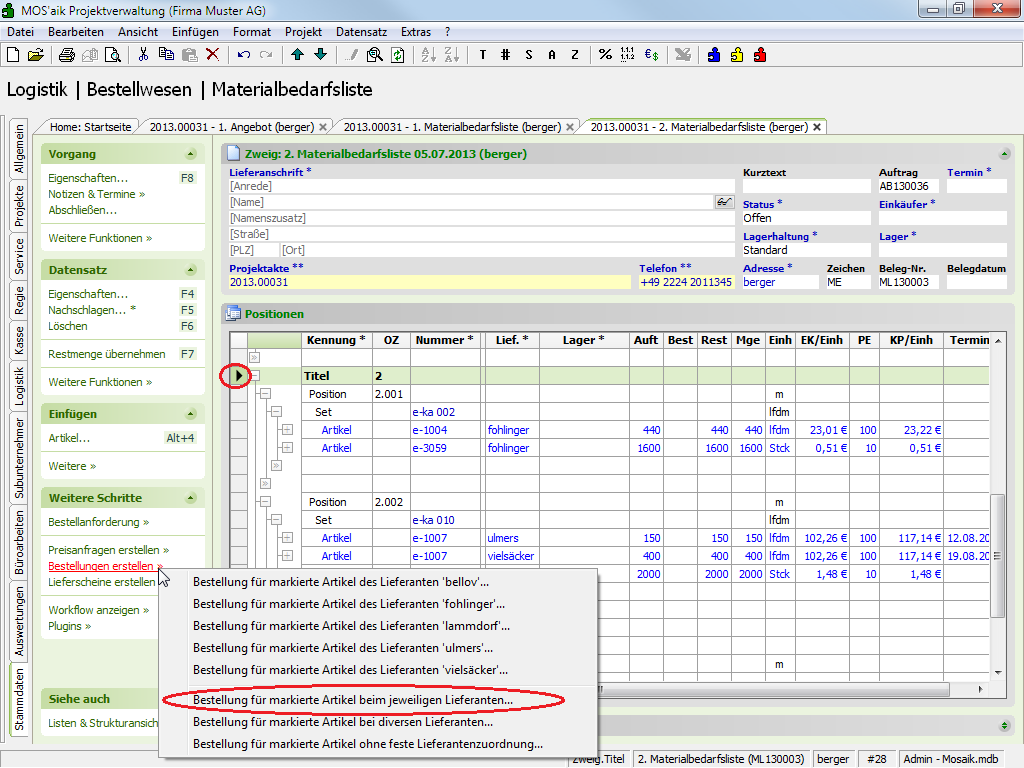Click the undo arrow icon
Image resolution: width=1024 pixels, height=768 pixels.
click(244, 55)
